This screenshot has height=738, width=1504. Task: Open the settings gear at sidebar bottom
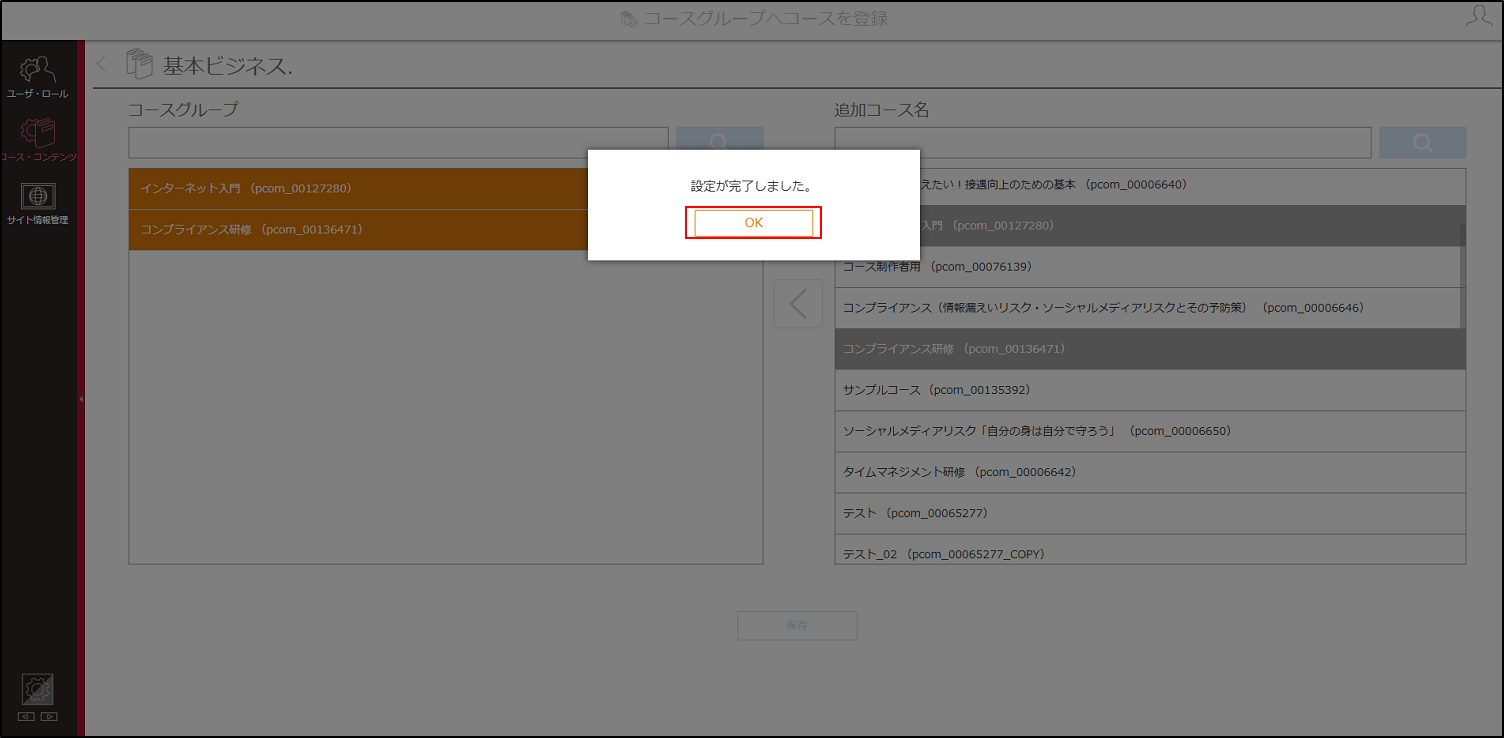pyautogui.click(x=38, y=690)
